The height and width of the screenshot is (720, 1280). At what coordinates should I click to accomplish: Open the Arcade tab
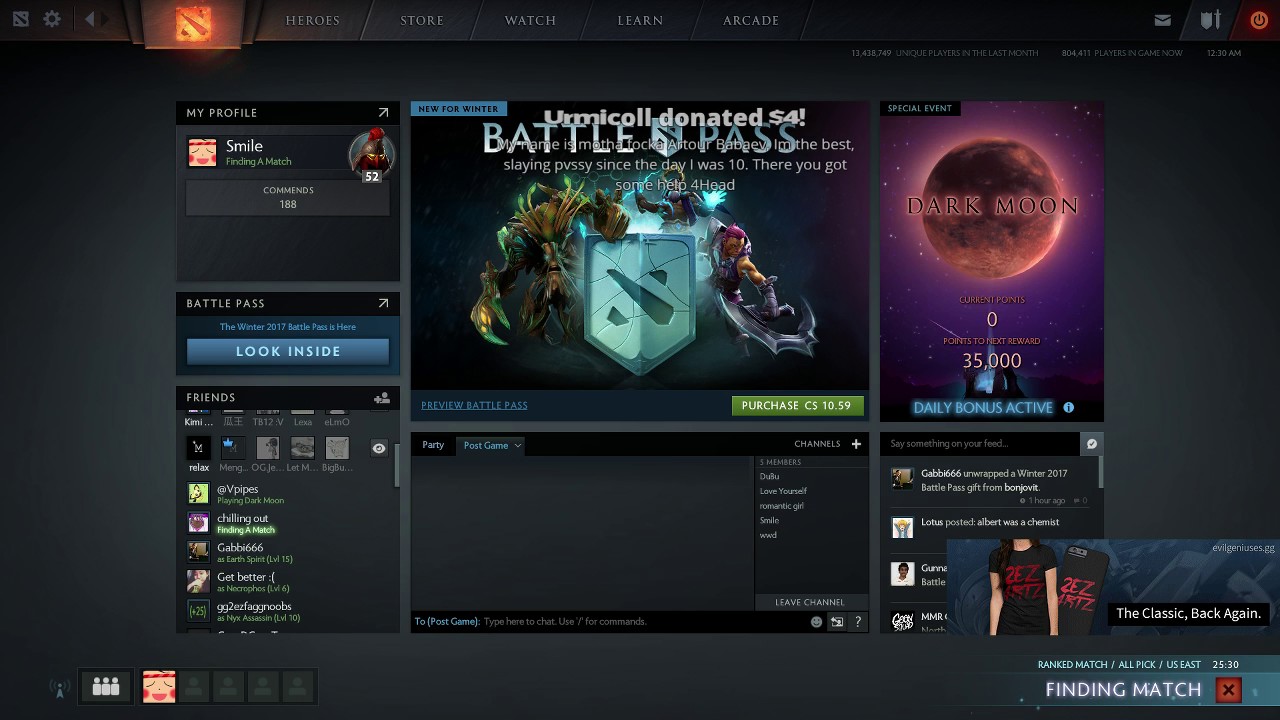point(751,20)
